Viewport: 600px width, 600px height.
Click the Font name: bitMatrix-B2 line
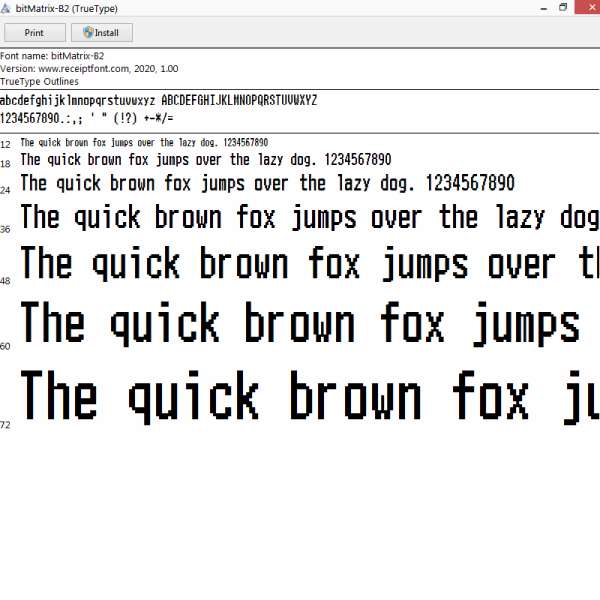[52, 56]
